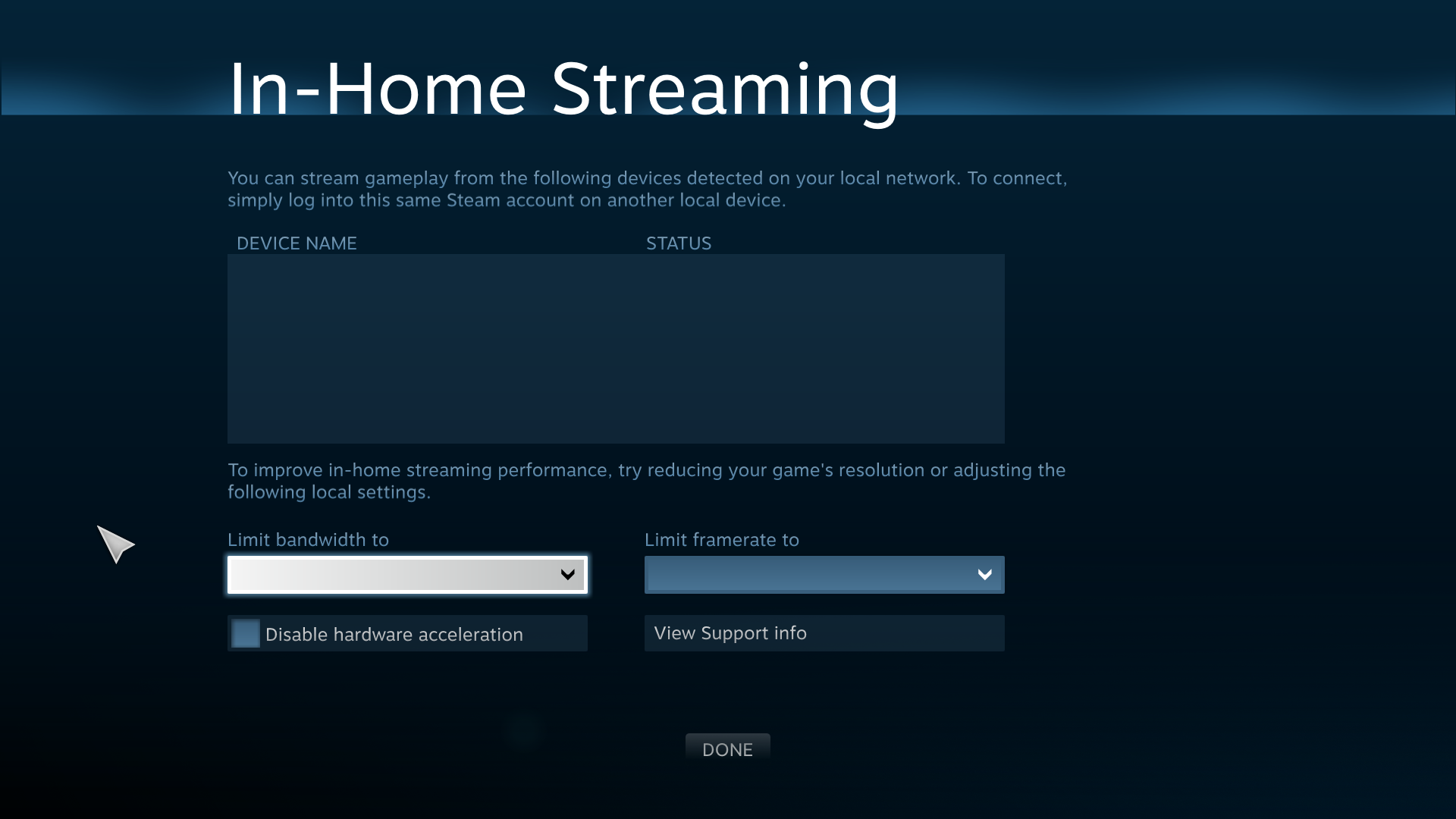Click the empty area under the DEVICE NAME column
This screenshot has height=819, width=1456.
click(x=434, y=349)
